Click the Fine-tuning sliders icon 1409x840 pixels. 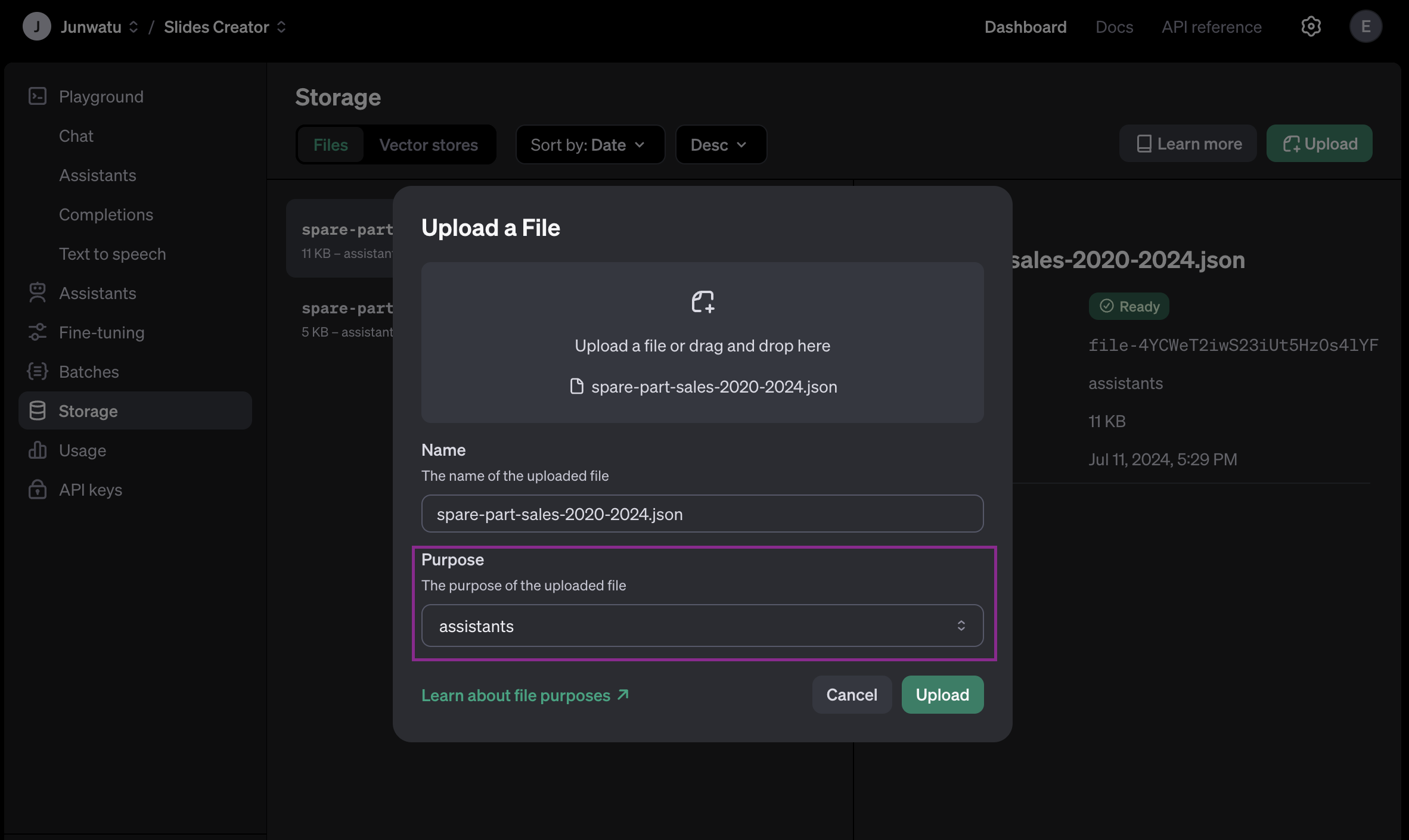click(38, 332)
